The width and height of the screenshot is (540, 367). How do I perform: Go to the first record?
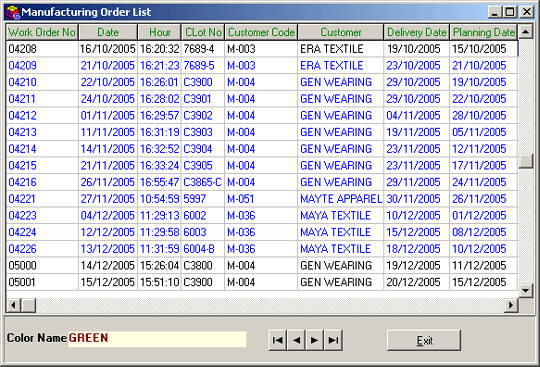[278, 340]
